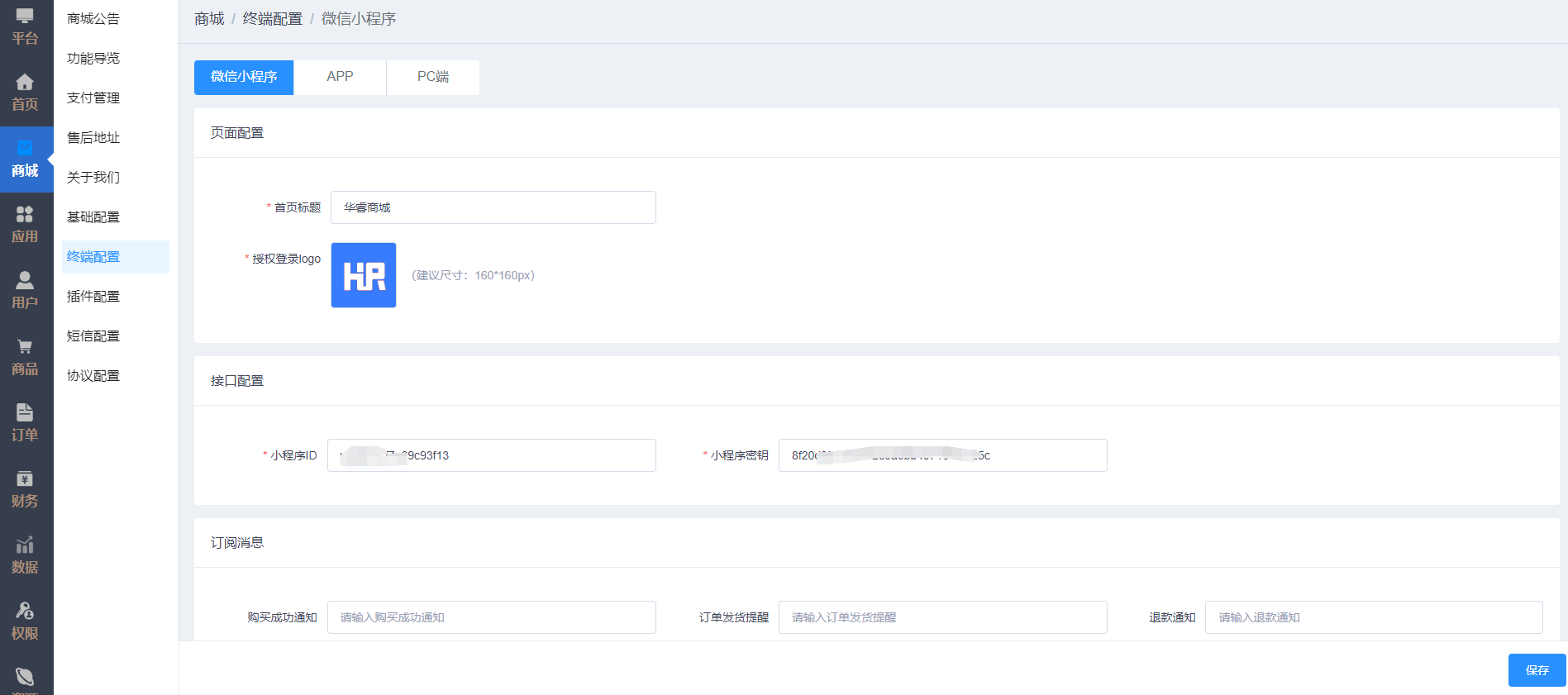Open the 权限 permissions icon
The width and height of the screenshot is (1568, 695).
point(25,612)
